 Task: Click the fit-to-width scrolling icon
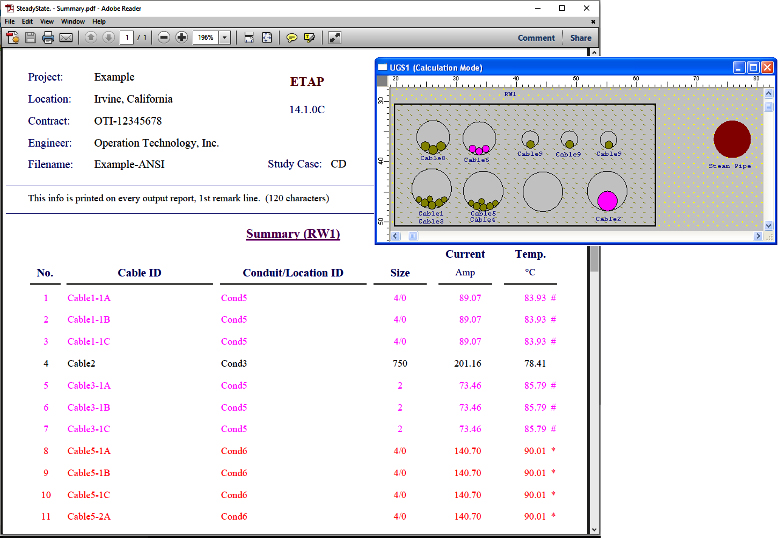(249, 38)
